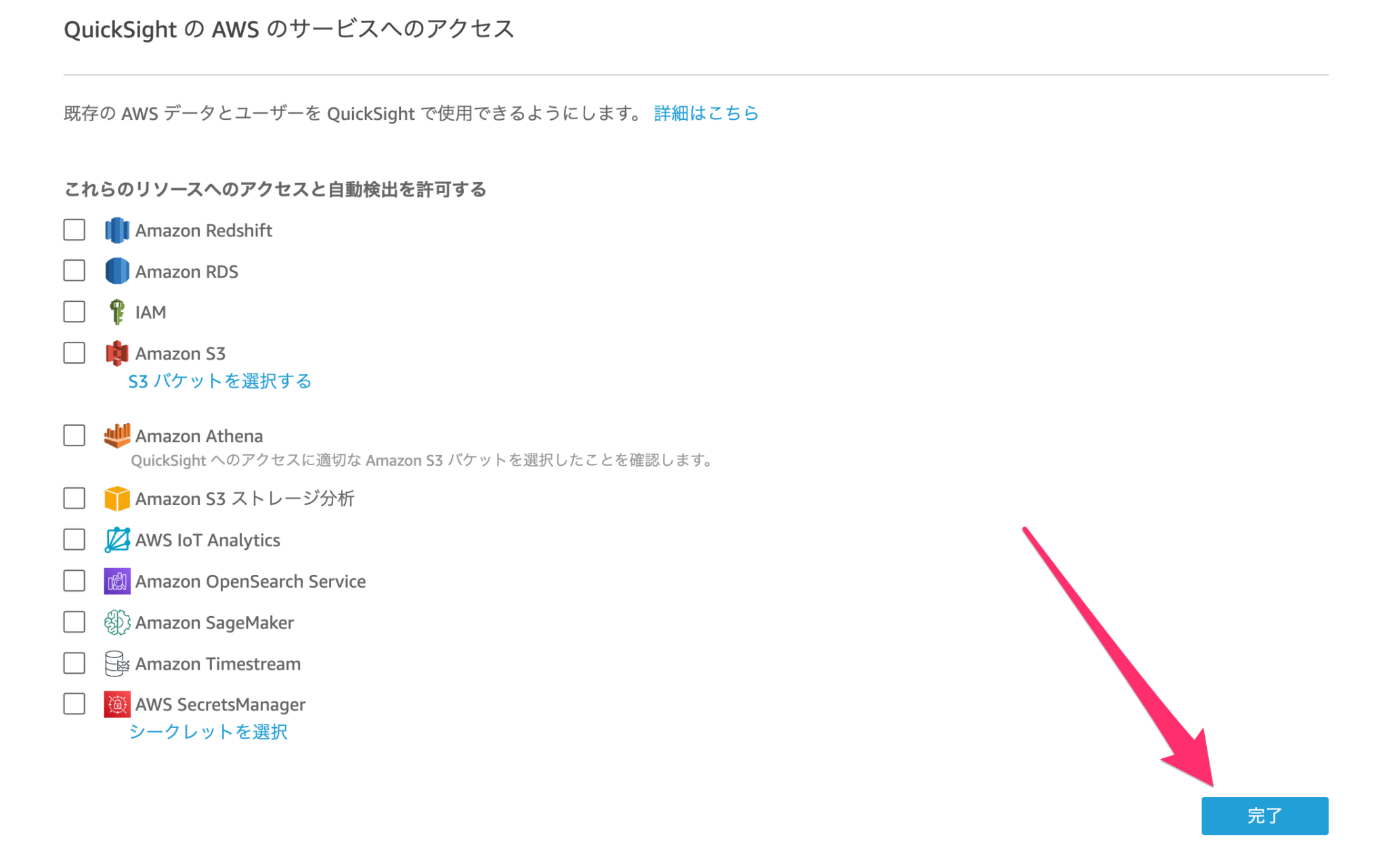
Task: Click the AWS IoT Analytics icon
Action: pos(116,540)
